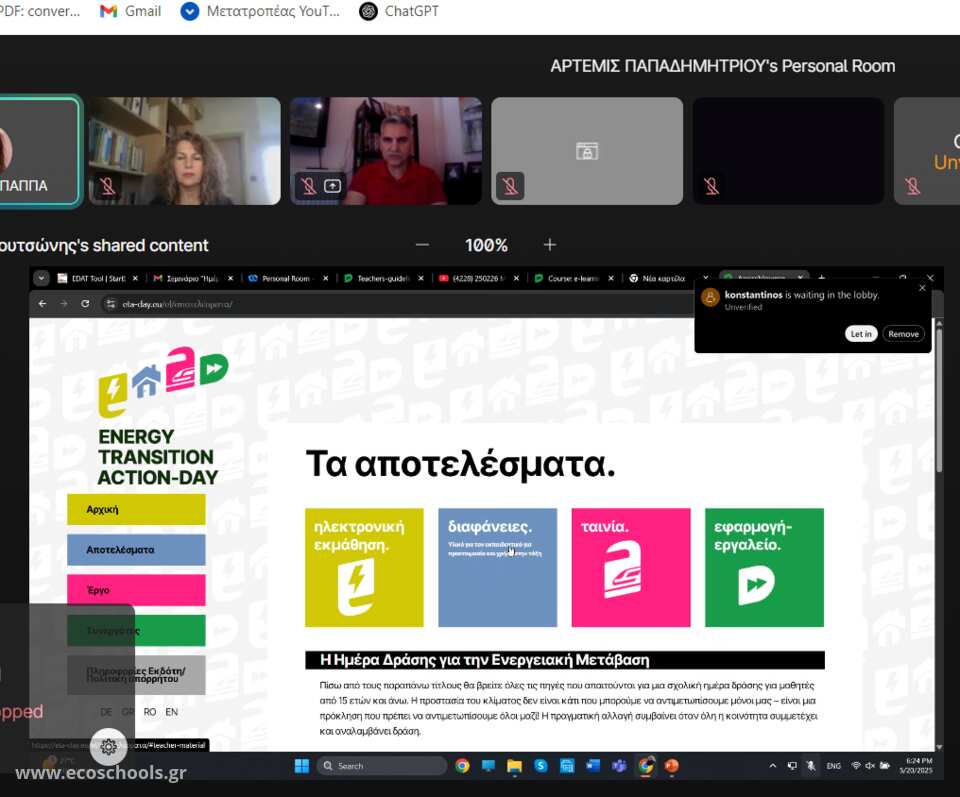960x797 pixels.
Task: Dismiss the lobby notification
Action: click(922, 288)
